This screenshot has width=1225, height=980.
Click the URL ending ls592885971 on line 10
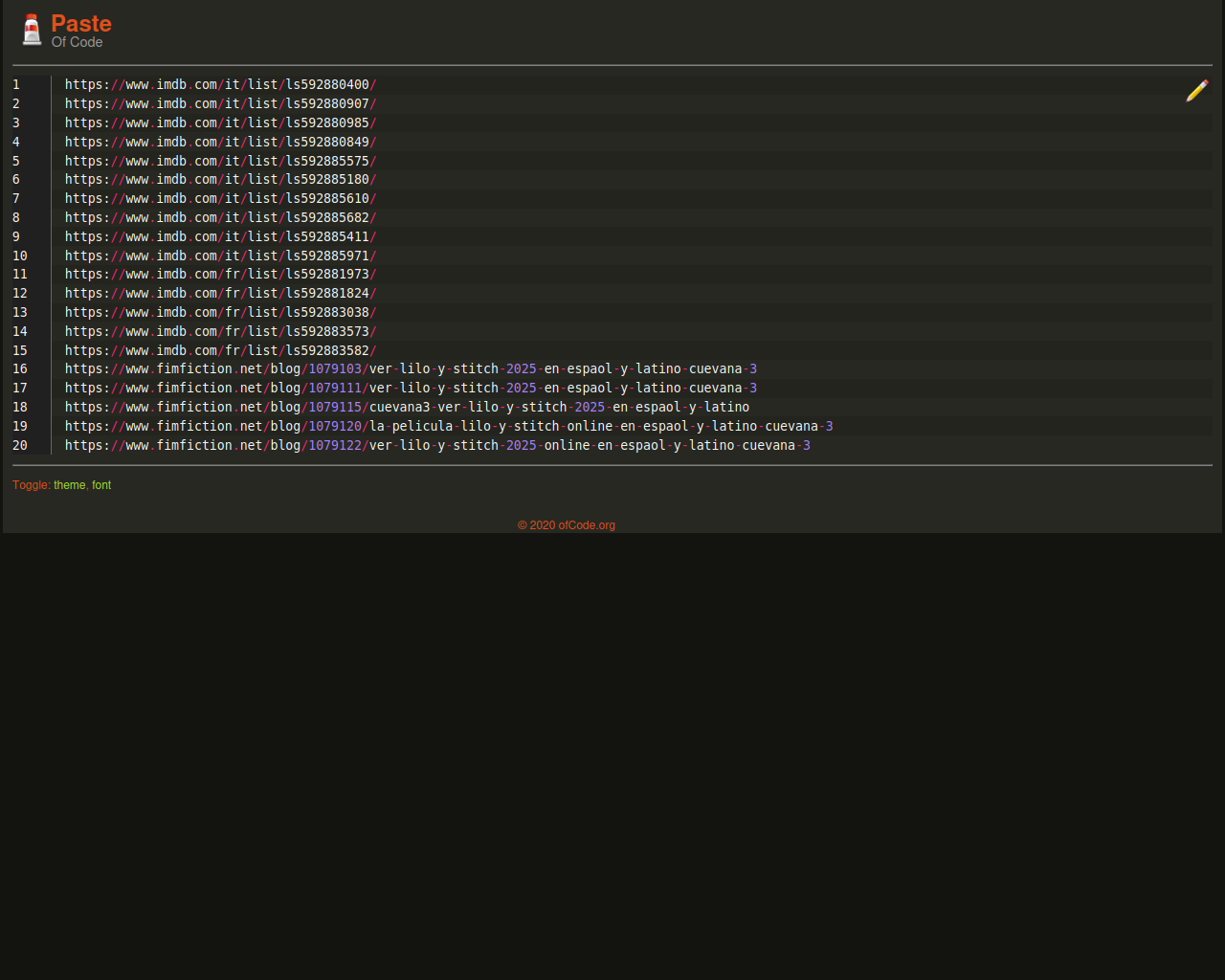[x=221, y=256]
